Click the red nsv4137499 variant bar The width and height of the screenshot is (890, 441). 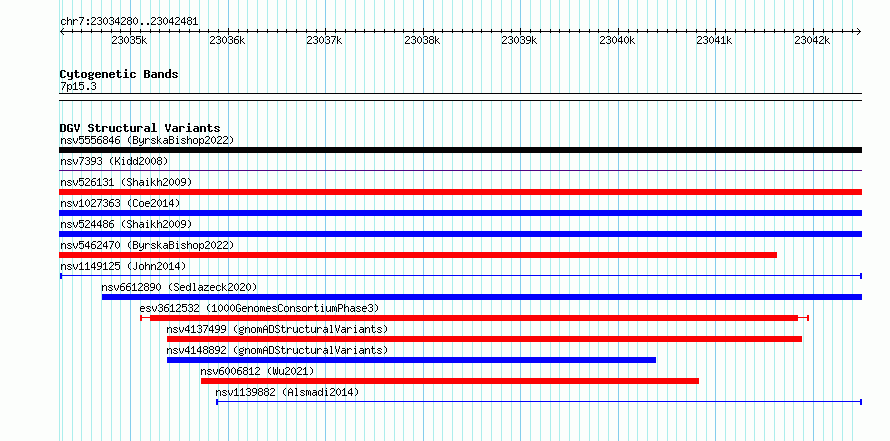click(484, 339)
